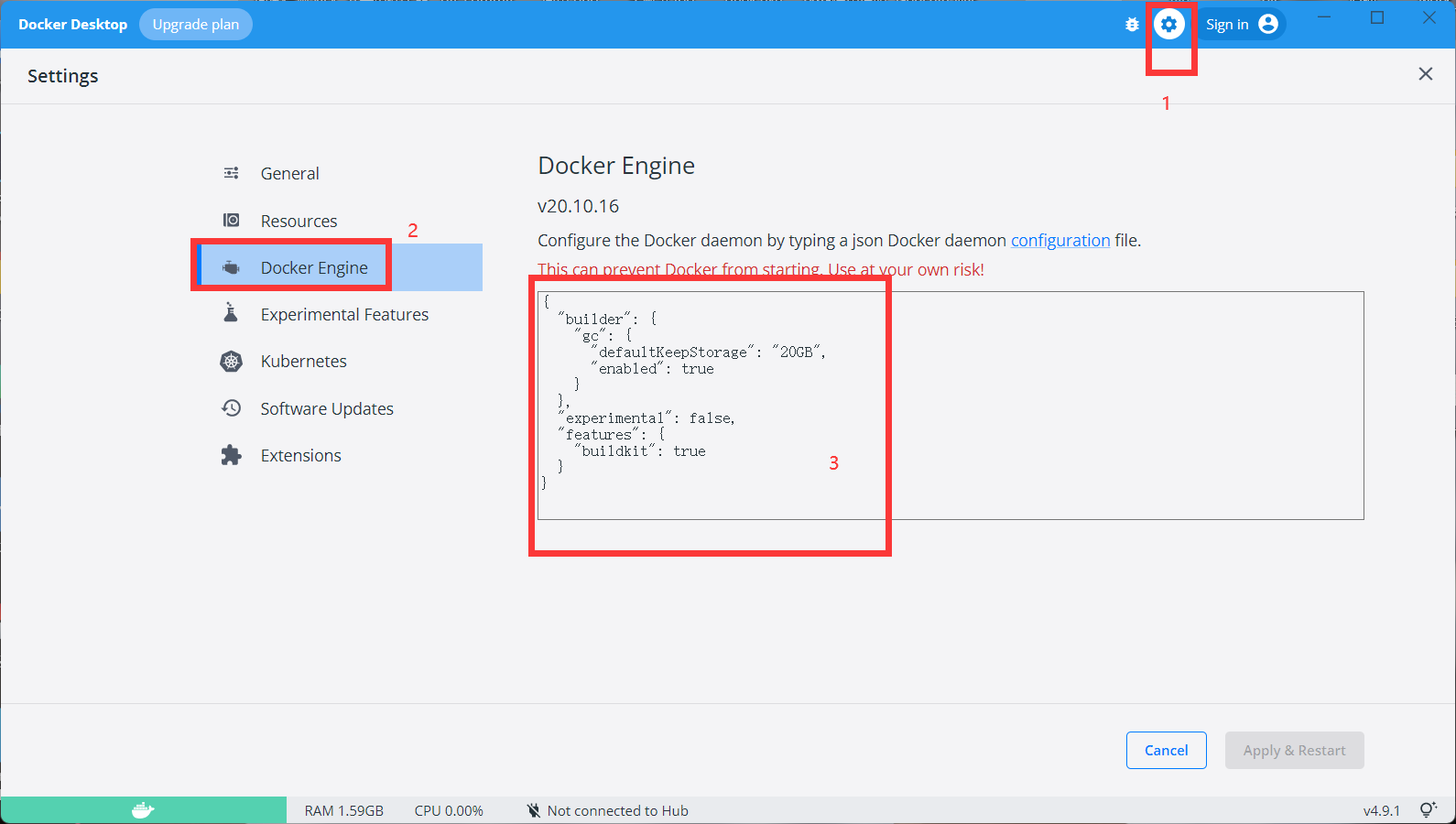Maximize the Docker Desktop window
This screenshot has height=824, width=1456.
[x=1377, y=17]
